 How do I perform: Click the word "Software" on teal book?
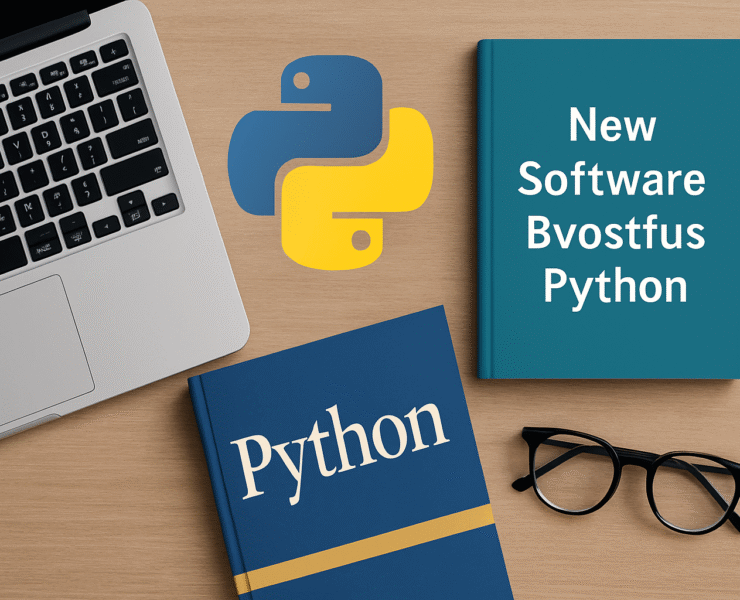pos(612,178)
